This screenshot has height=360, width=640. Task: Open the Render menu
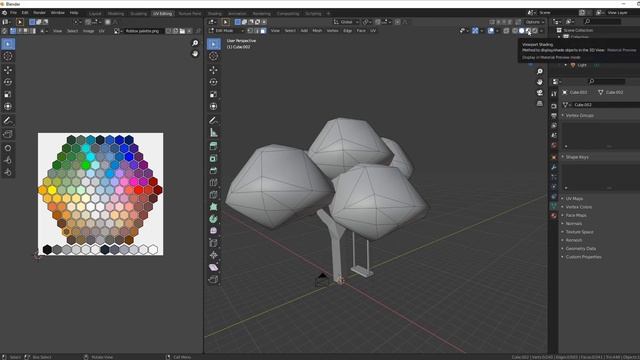(39, 13)
